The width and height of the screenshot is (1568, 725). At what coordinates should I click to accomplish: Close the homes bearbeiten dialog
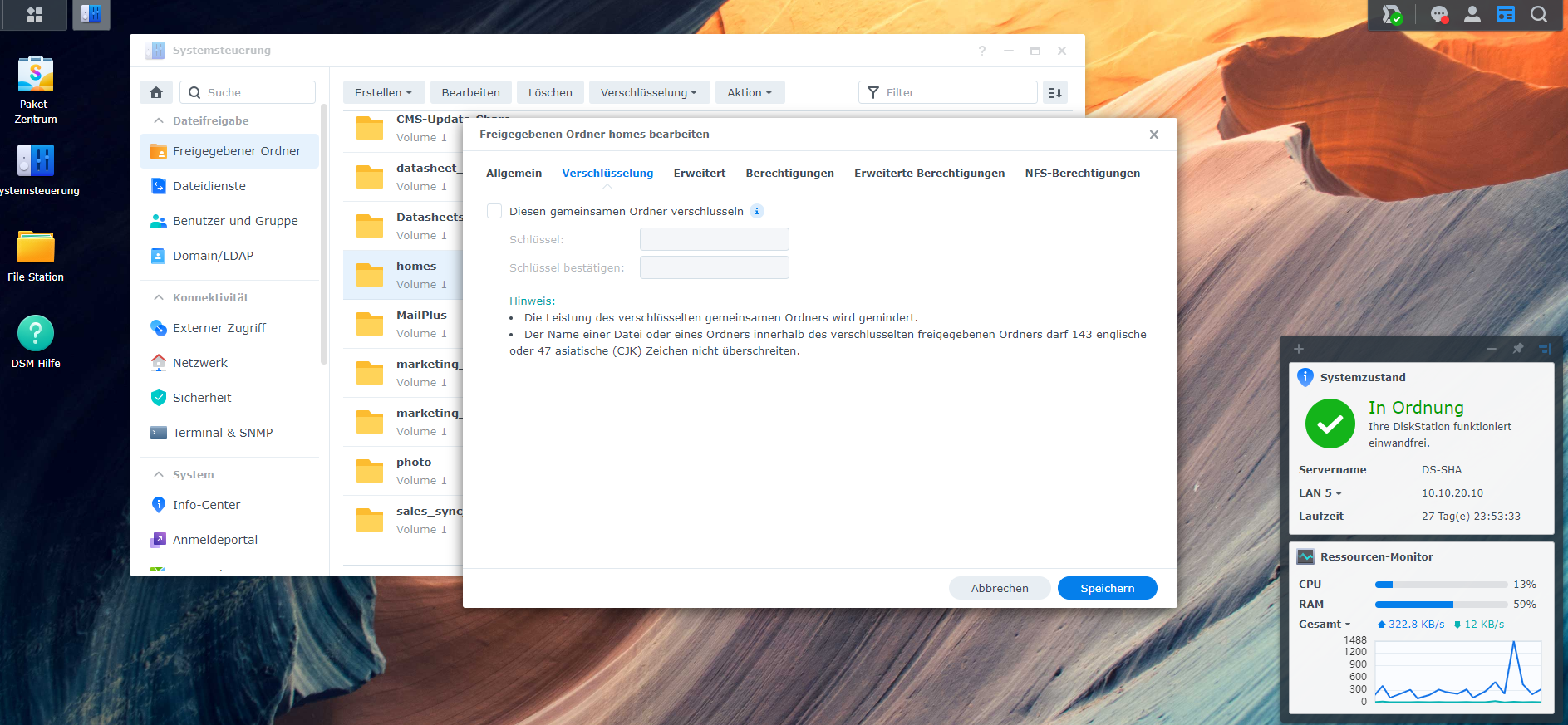click(x=1154, y=135)
